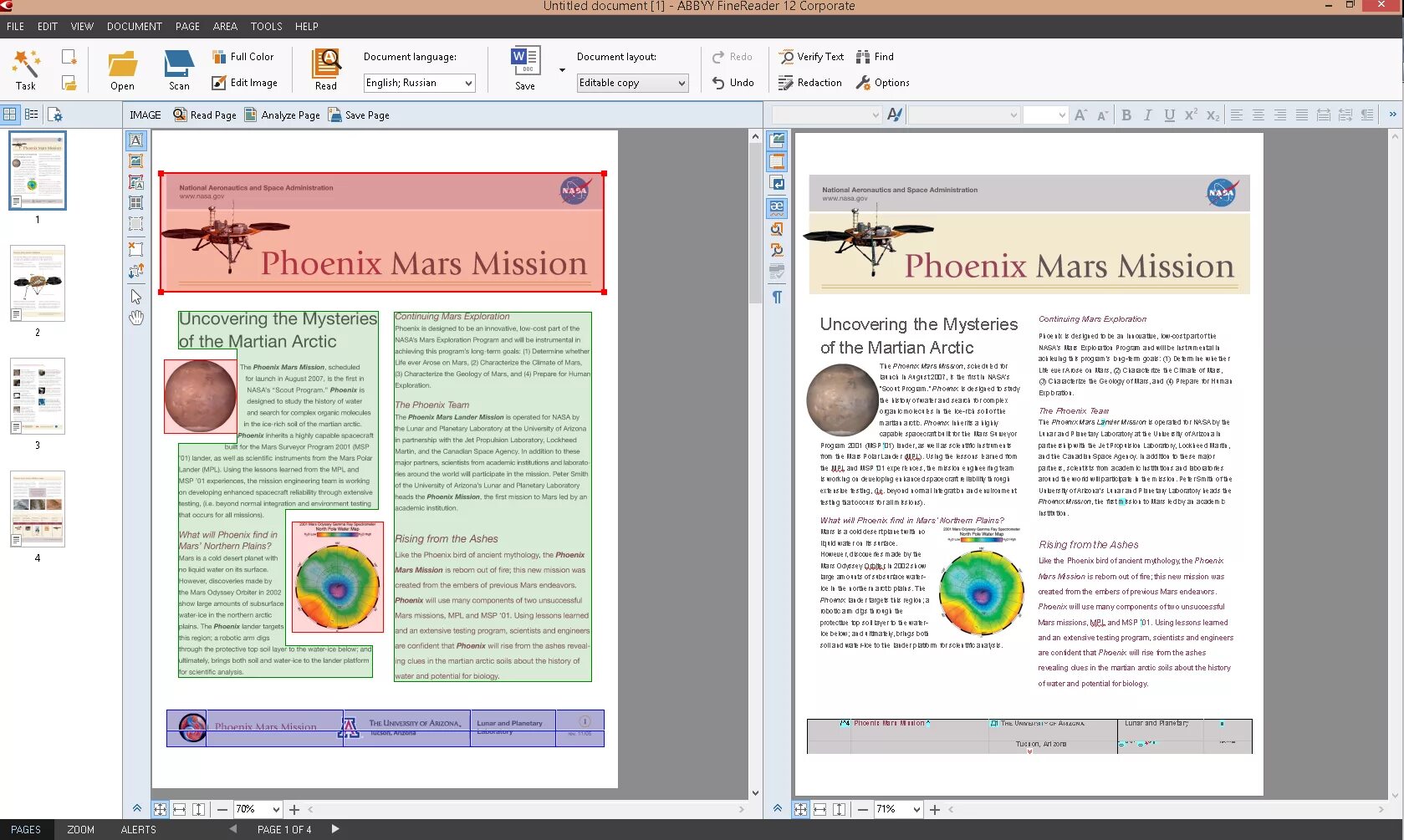Click Analyze Page

point(282,115)
